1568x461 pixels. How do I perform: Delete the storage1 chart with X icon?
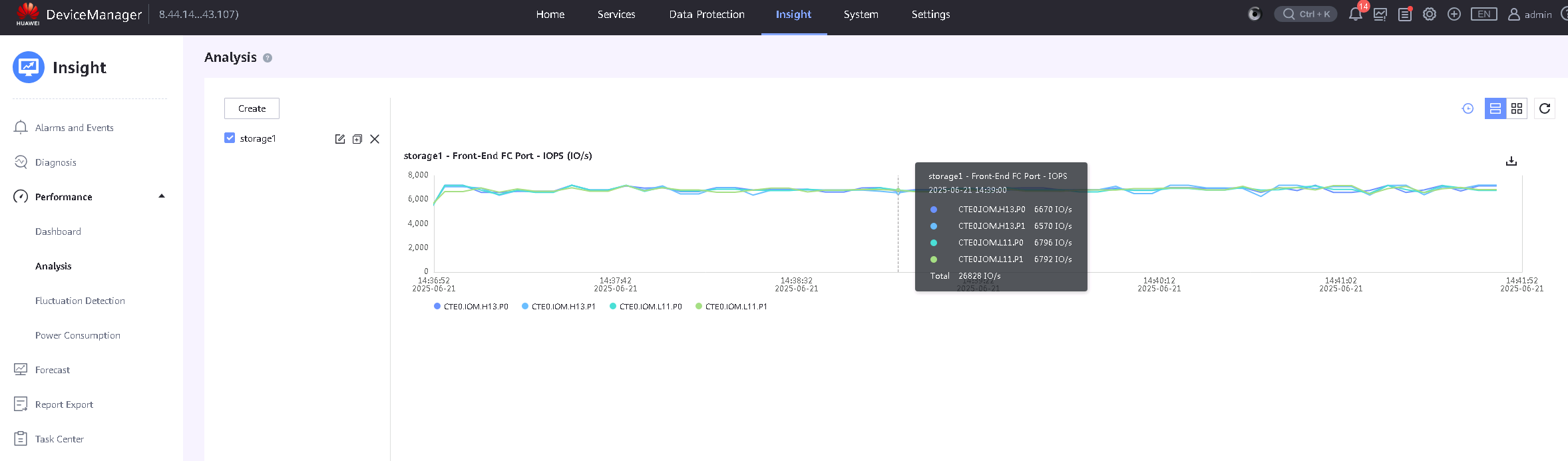click(x=375, y=138)
